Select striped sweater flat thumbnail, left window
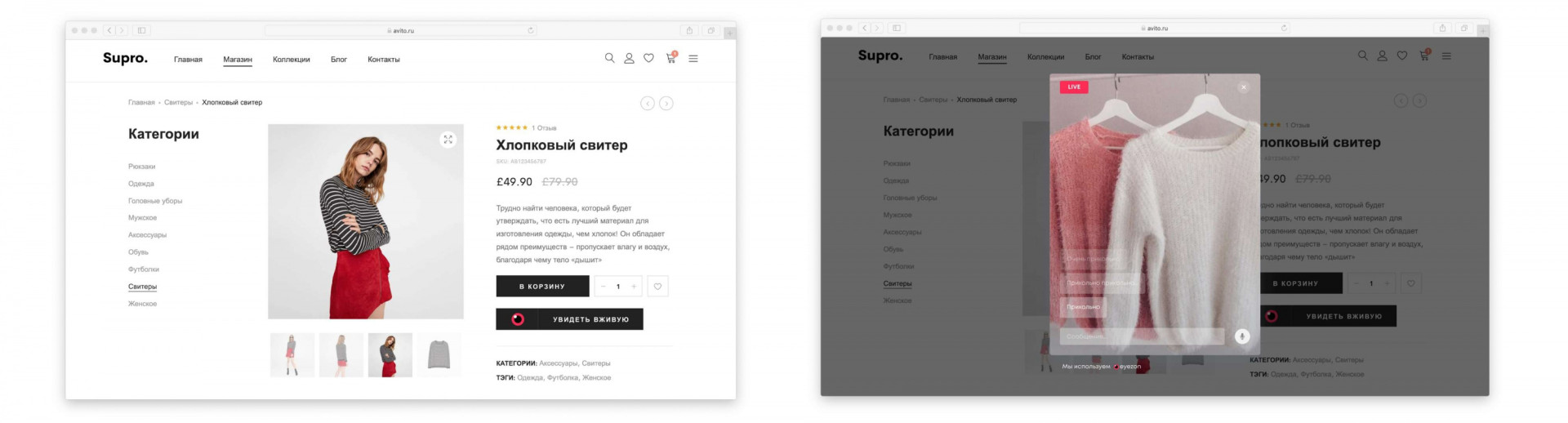 click(439, 355)
